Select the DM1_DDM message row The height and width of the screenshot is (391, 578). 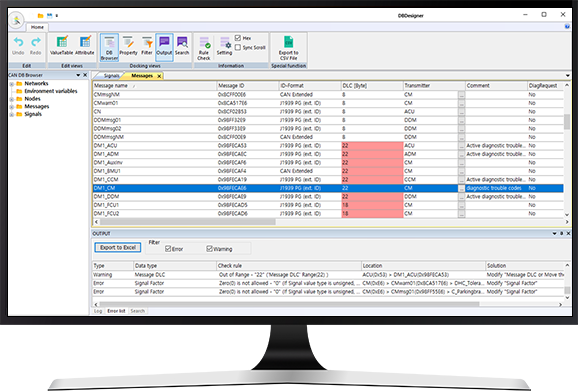(328, 197)
